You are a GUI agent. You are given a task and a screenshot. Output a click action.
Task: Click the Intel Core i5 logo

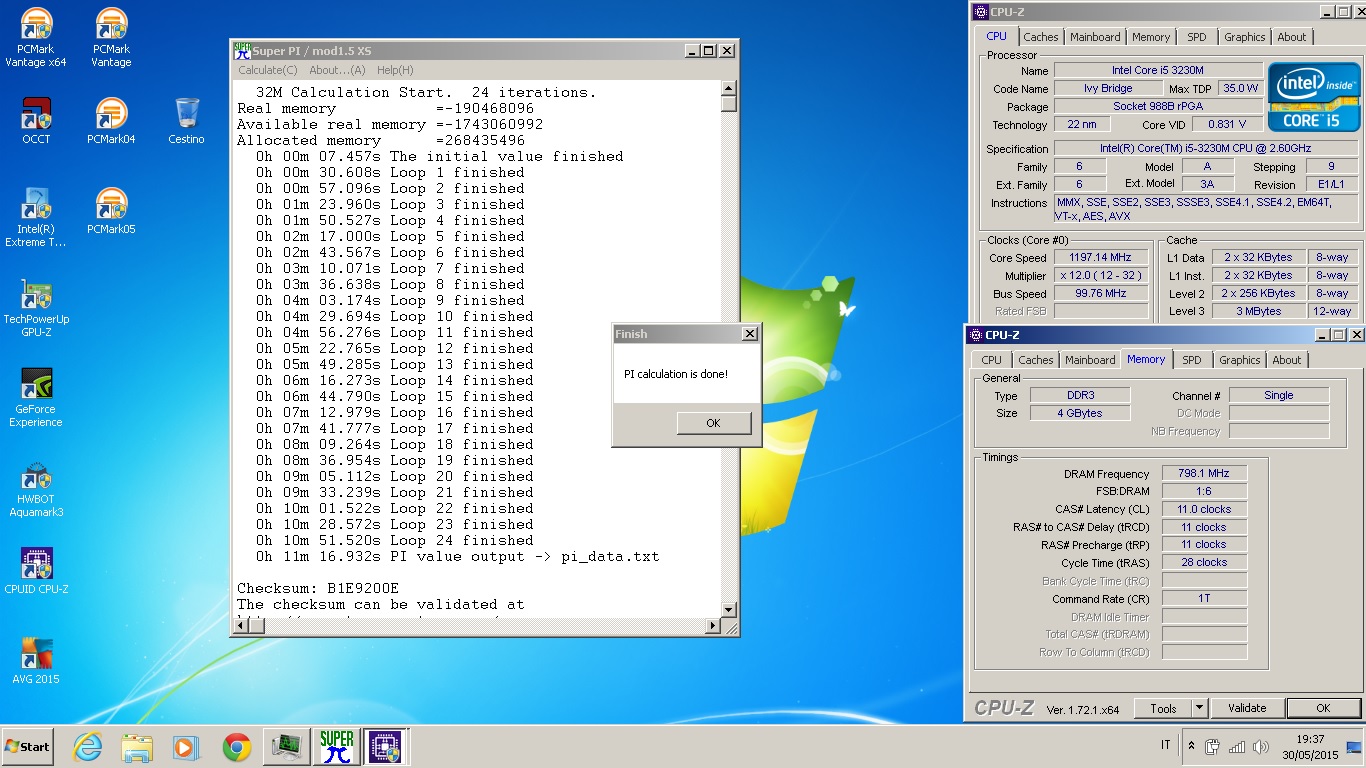pyautogui.click(x=1314, y=97)
